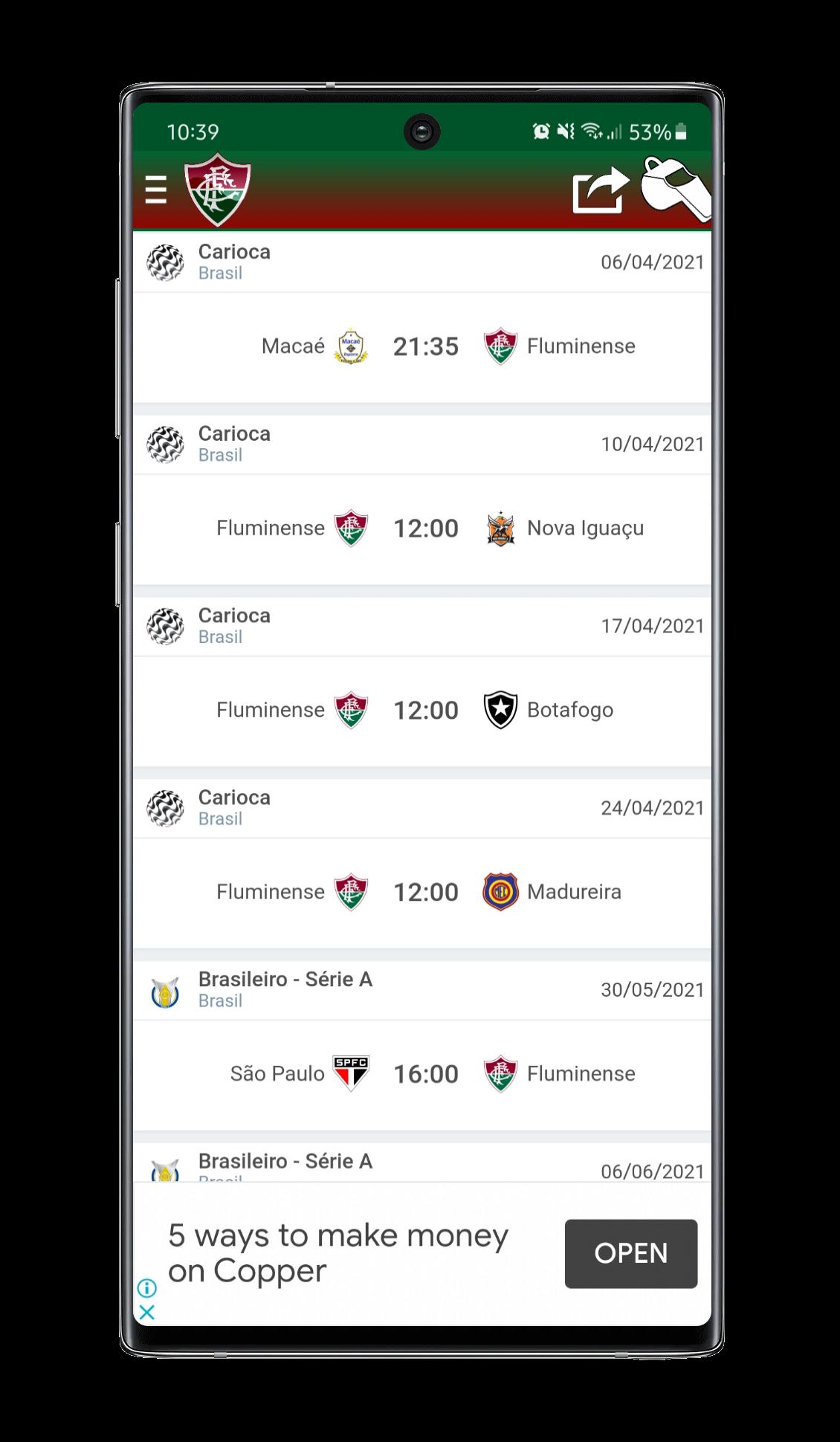
Task: Open the hamburger menu
Action: point(155,190)
